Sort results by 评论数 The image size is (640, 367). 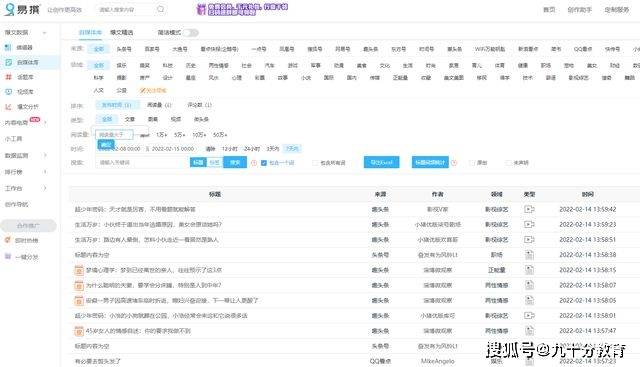pos(200,105)
